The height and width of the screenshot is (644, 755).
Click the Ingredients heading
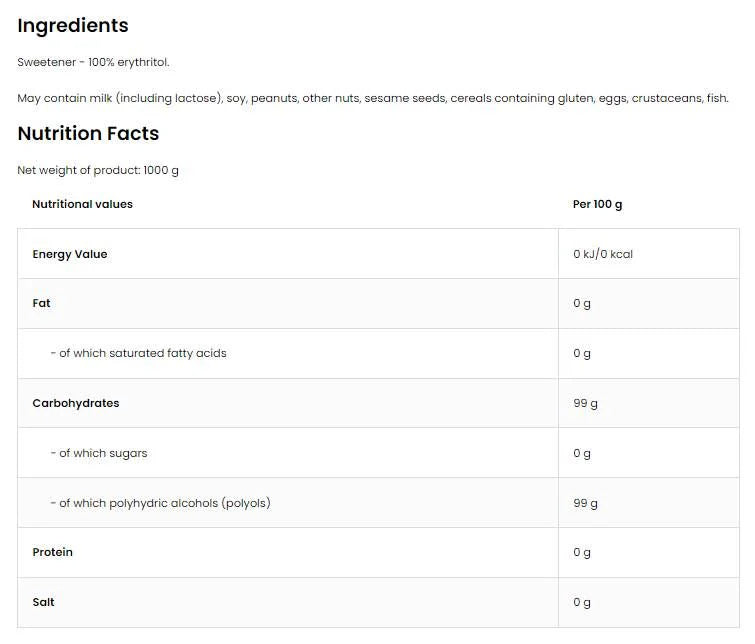coord(73,26)
